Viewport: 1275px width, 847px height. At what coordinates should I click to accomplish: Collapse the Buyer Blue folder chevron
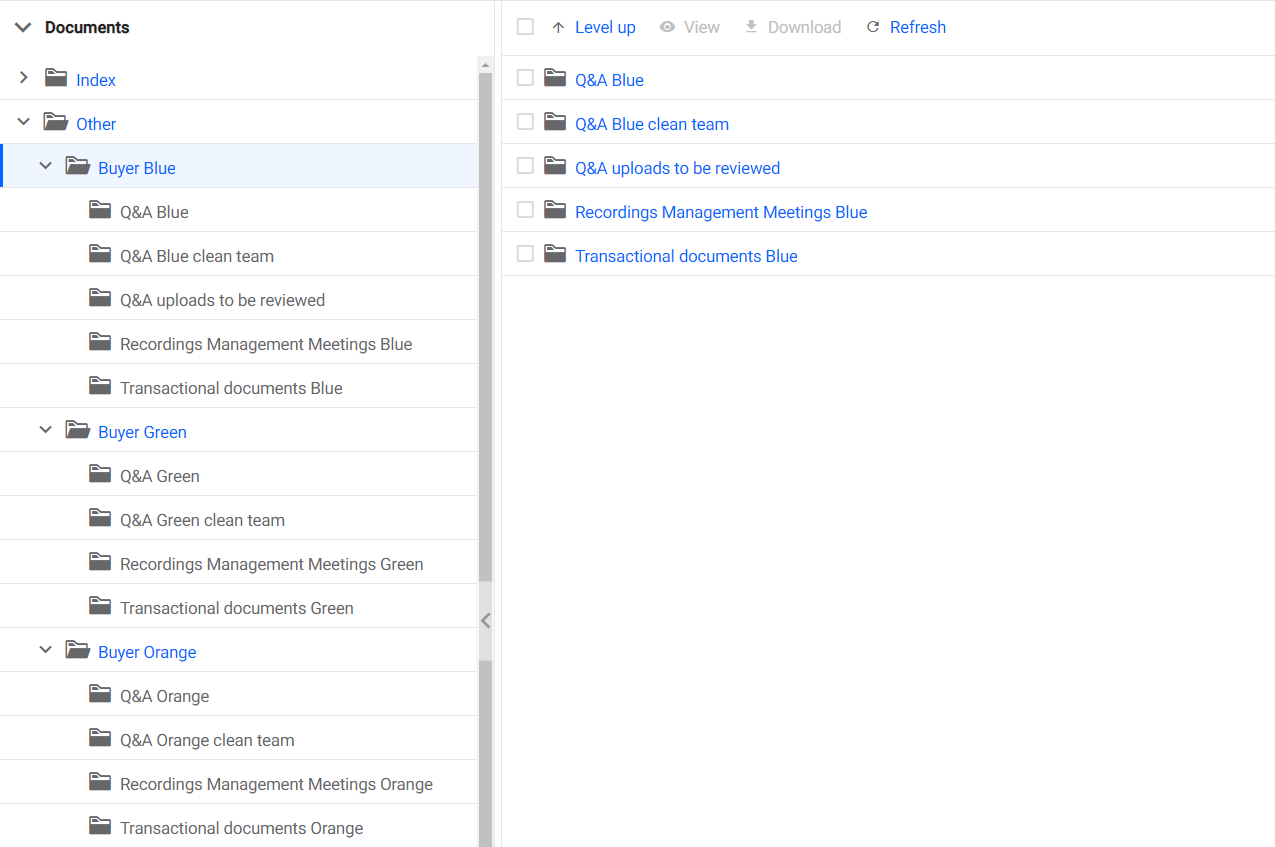coord(45,166)
